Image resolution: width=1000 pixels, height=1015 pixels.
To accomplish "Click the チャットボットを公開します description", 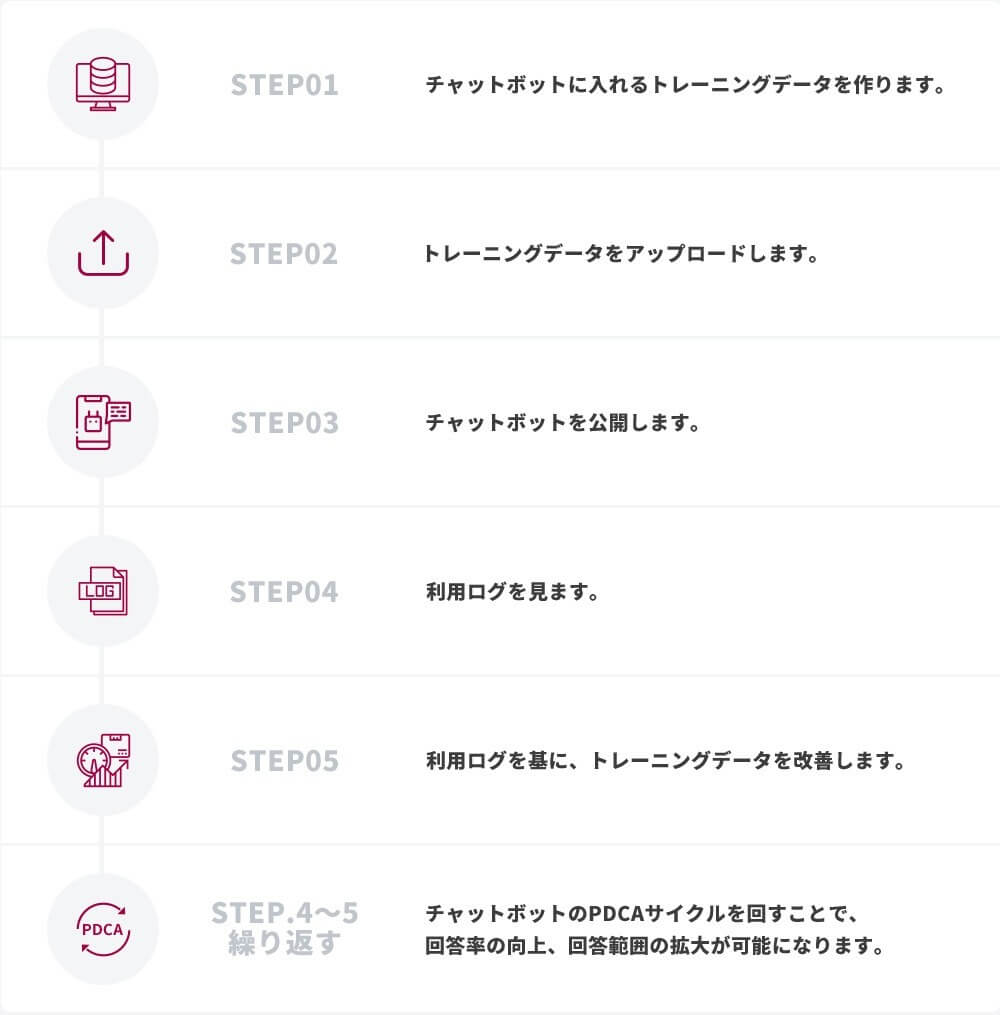I will [x=562, y=423].
